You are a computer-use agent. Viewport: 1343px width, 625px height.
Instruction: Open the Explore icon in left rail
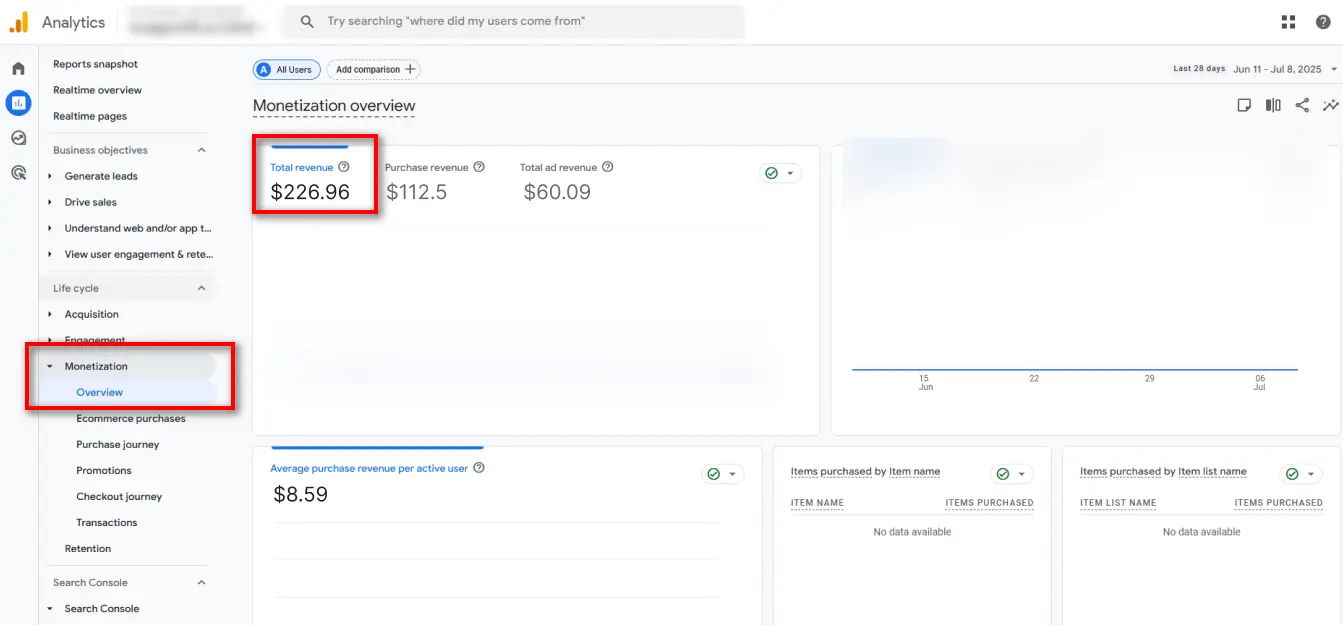point(18,138)
